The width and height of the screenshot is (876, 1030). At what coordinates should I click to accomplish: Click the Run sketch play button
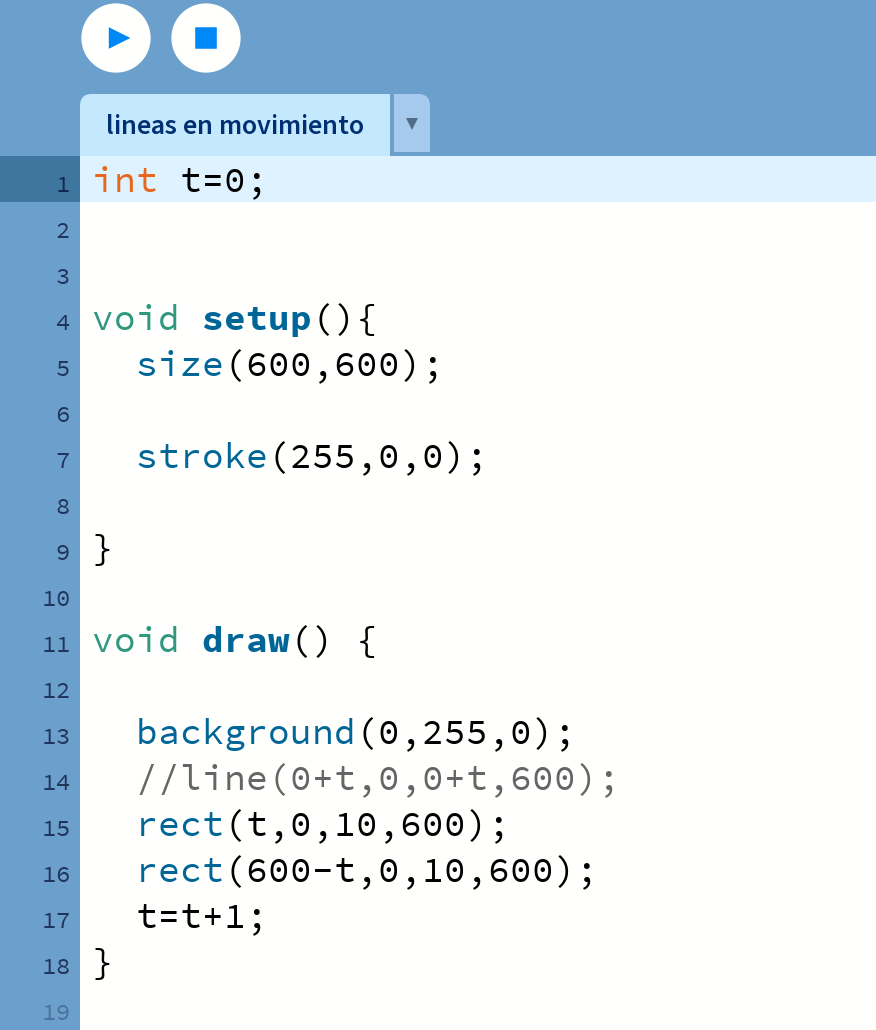coord(116,38)
